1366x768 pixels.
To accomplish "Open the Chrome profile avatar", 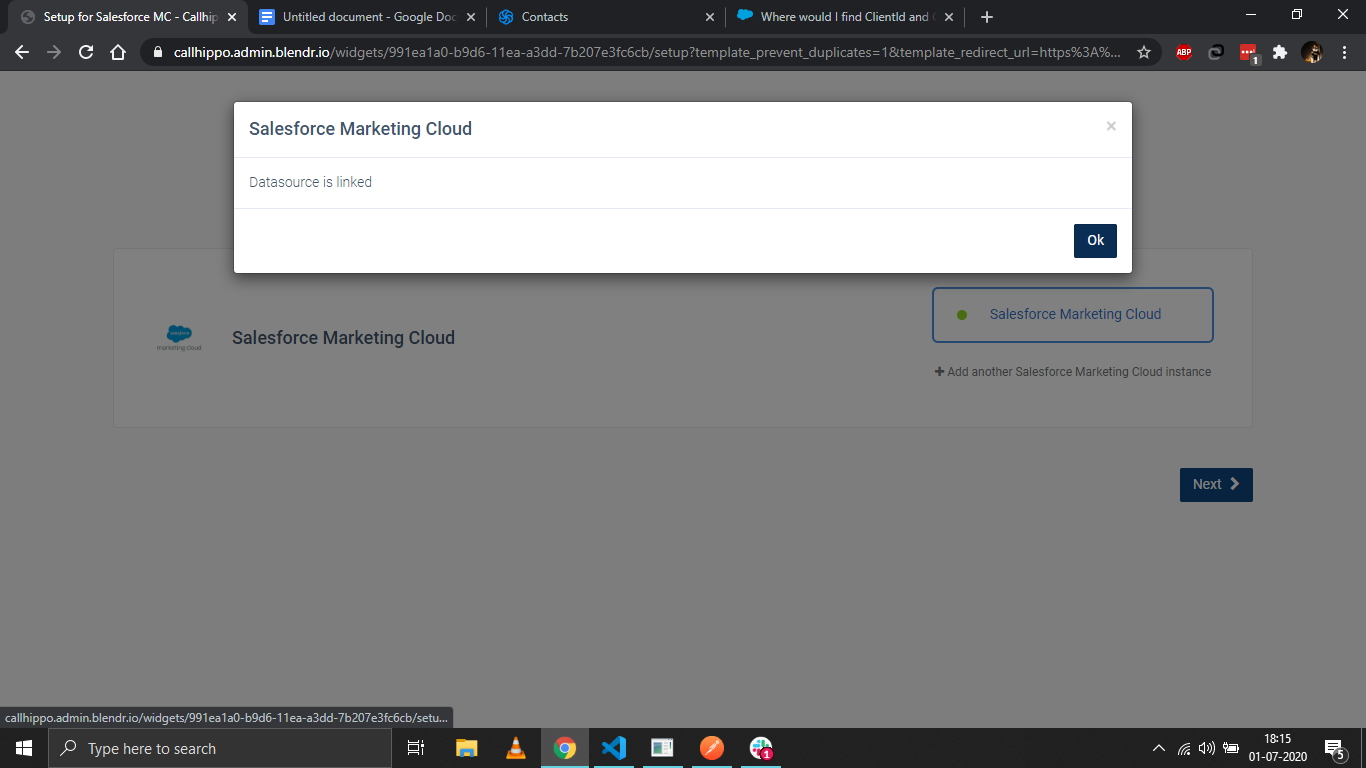I will 1312,52.
